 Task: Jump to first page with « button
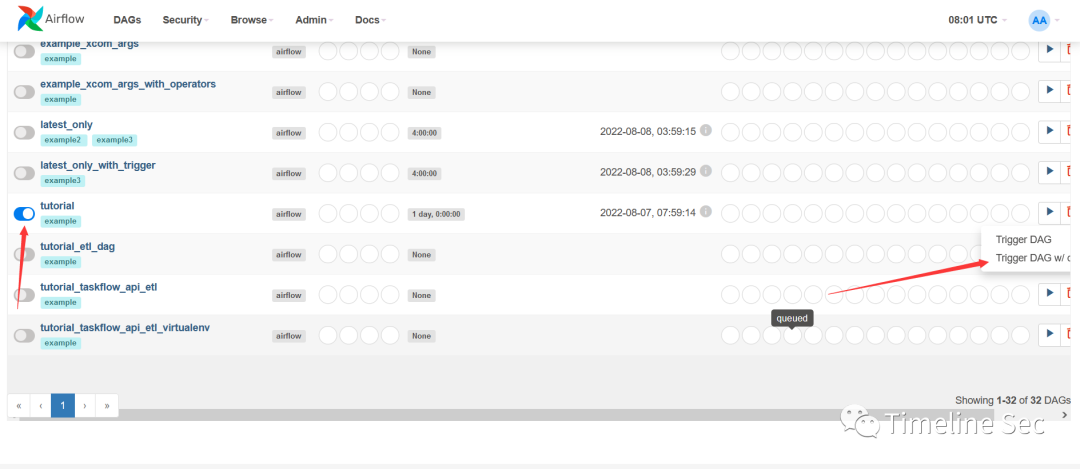[x=19, y=406]
